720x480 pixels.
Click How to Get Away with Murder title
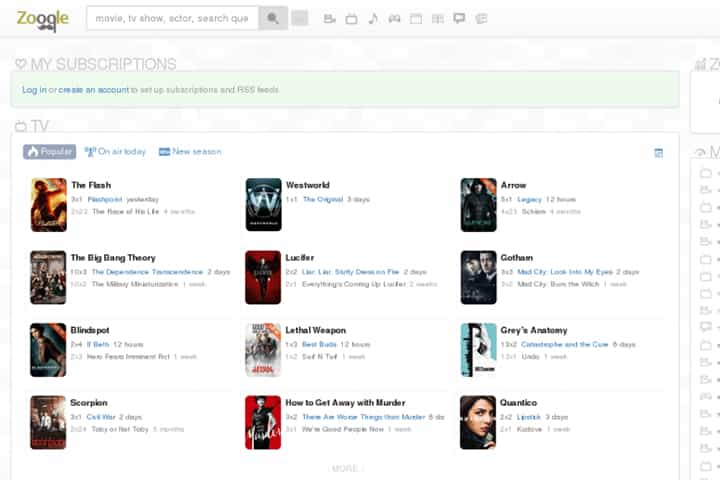(345, 403)
